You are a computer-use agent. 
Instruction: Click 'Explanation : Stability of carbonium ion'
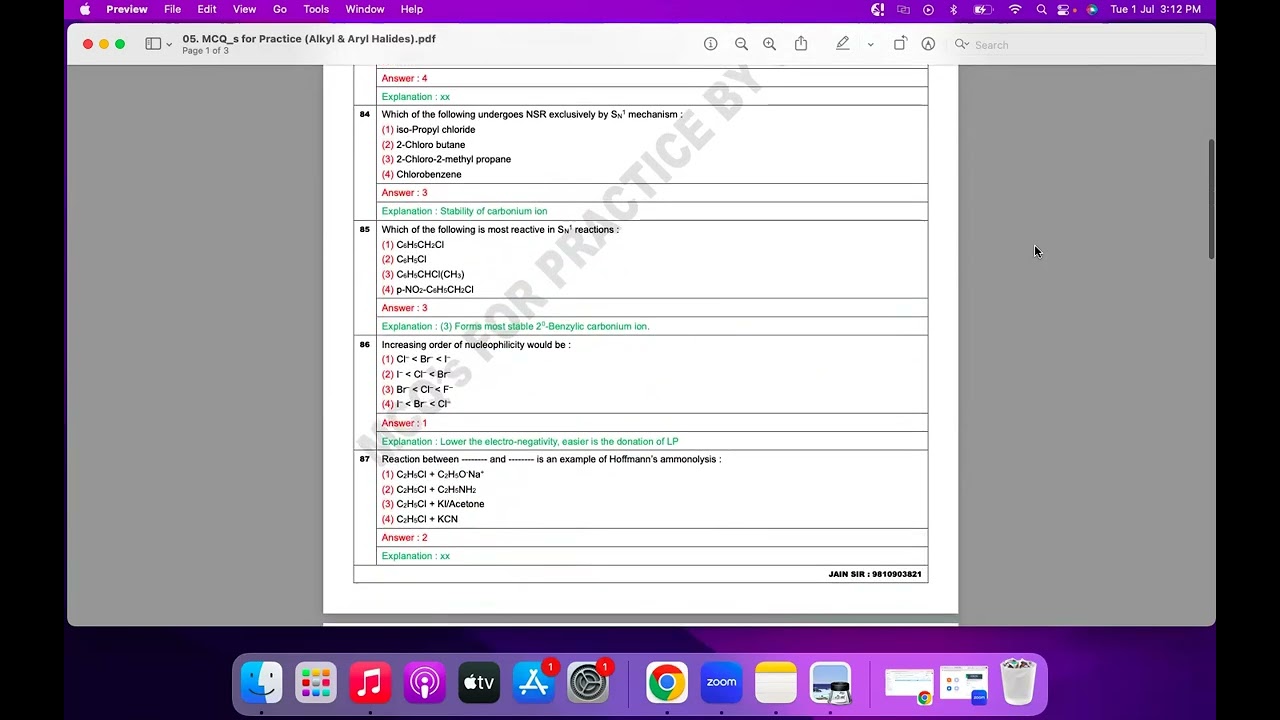[464, 211]
